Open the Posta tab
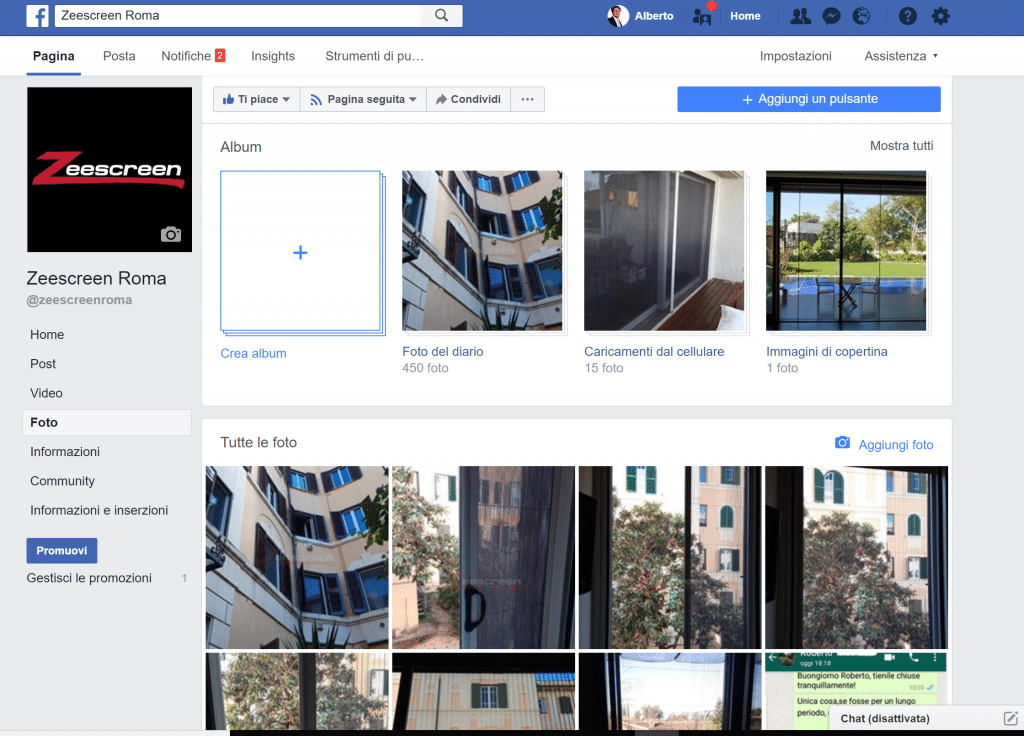 119,56
